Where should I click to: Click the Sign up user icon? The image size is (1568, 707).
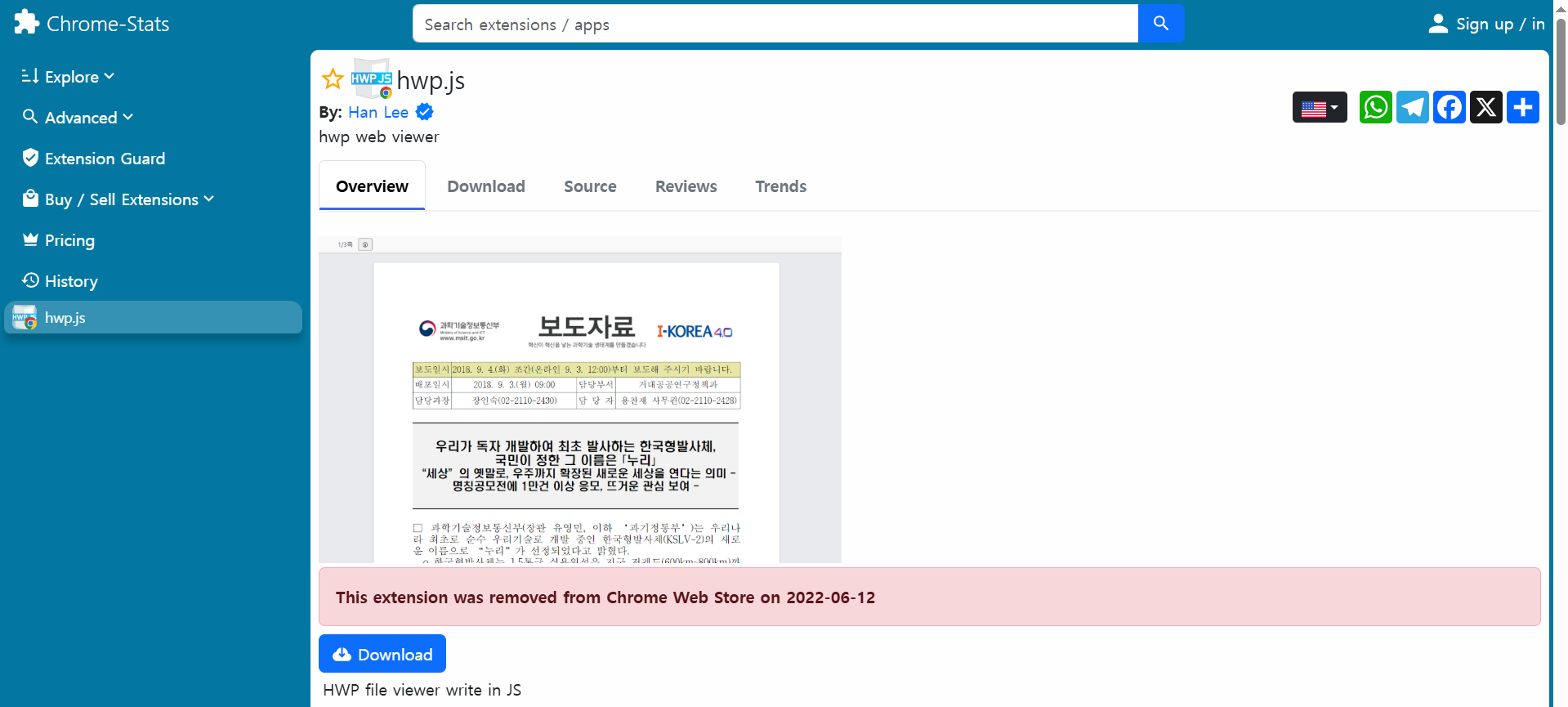[1438, 24]
